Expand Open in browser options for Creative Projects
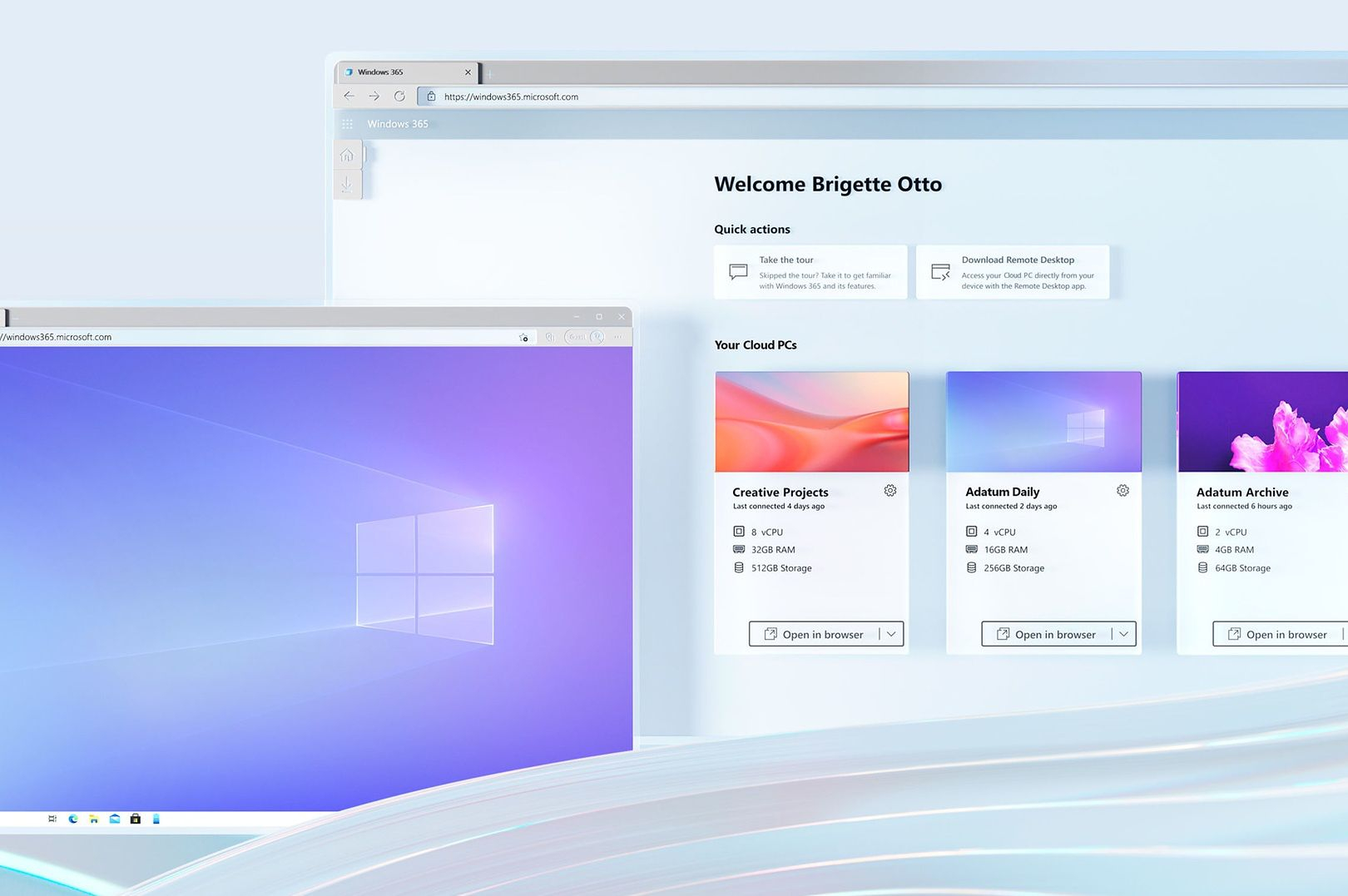1348x896 pixels. click(890, 634)
